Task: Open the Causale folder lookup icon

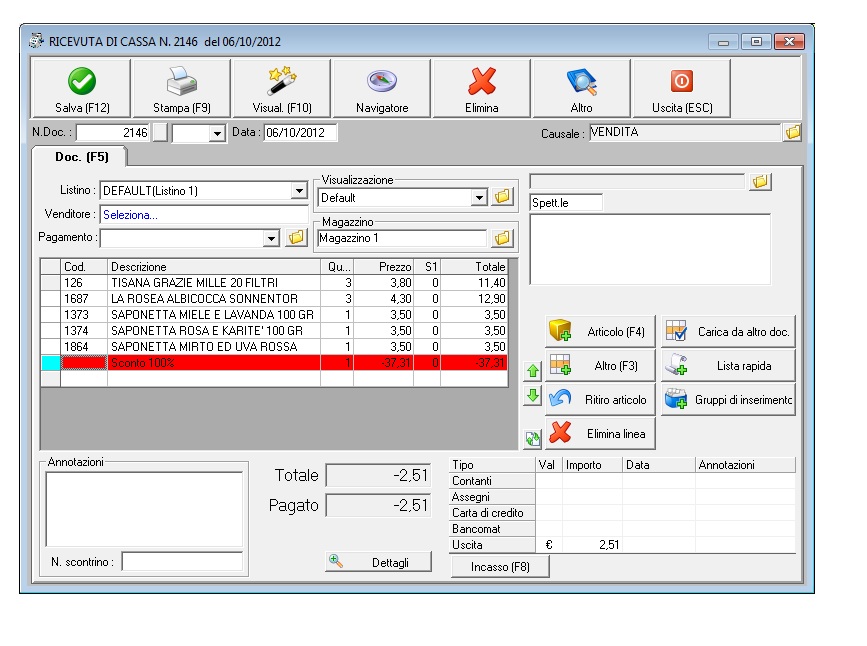Action: pyautogui.click(x=793, y=132)
